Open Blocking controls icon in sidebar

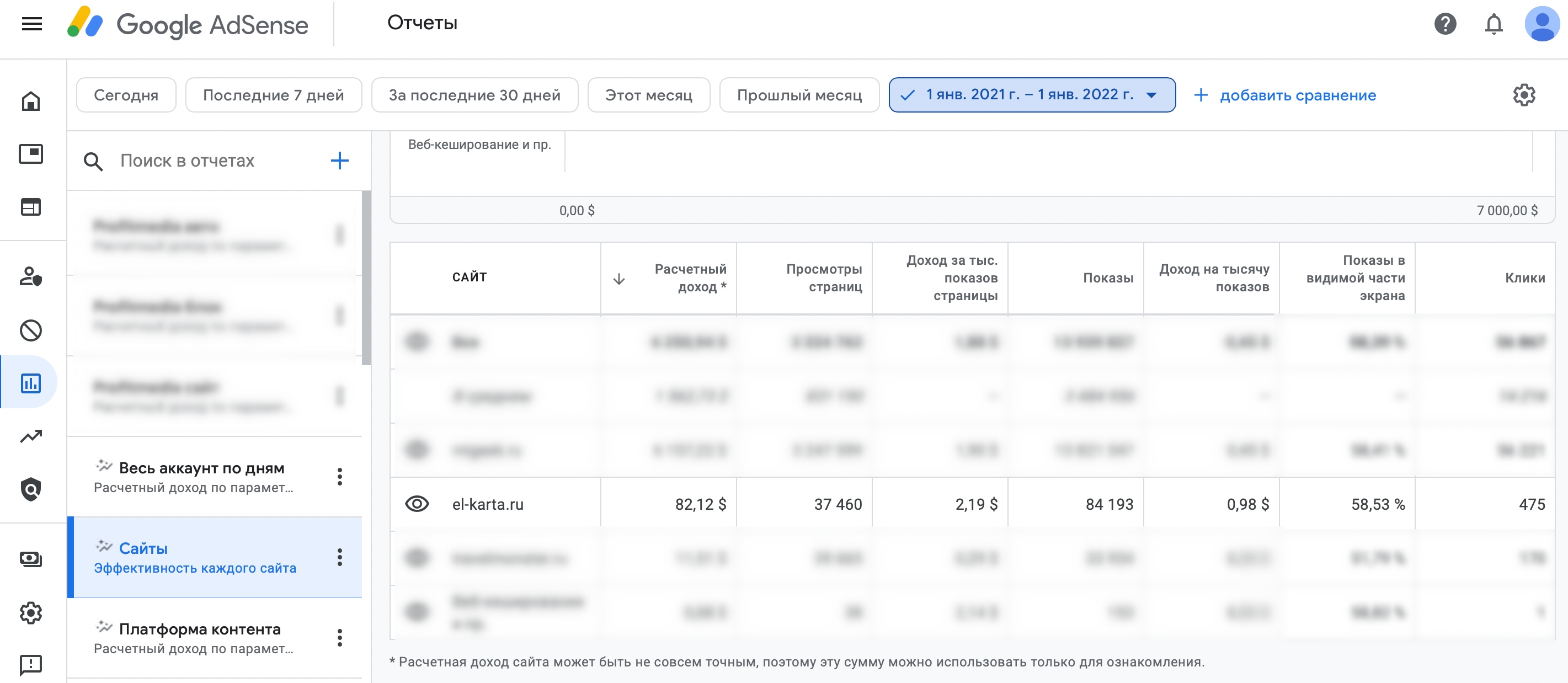pyautogui.click(x=31, y=330)
